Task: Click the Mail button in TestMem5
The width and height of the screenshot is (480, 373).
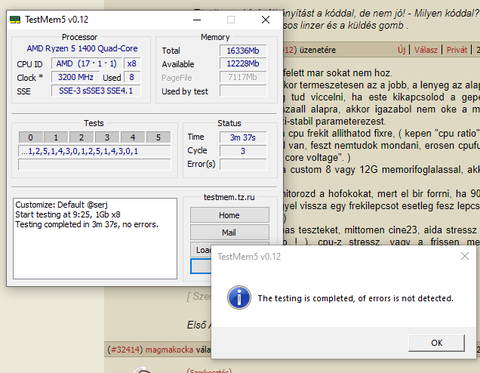Action: [x=229, y=232]
